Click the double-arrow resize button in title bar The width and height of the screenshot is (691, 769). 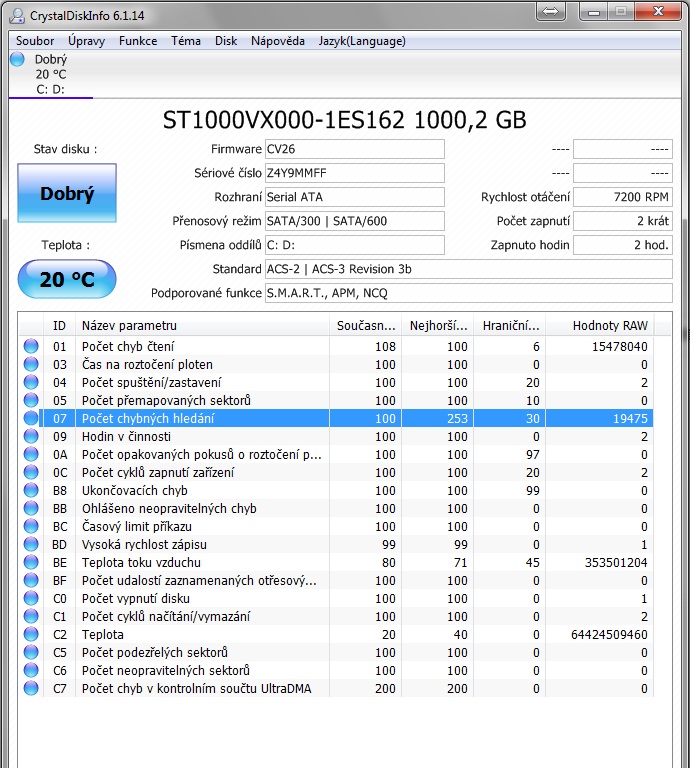pos(551,11)
